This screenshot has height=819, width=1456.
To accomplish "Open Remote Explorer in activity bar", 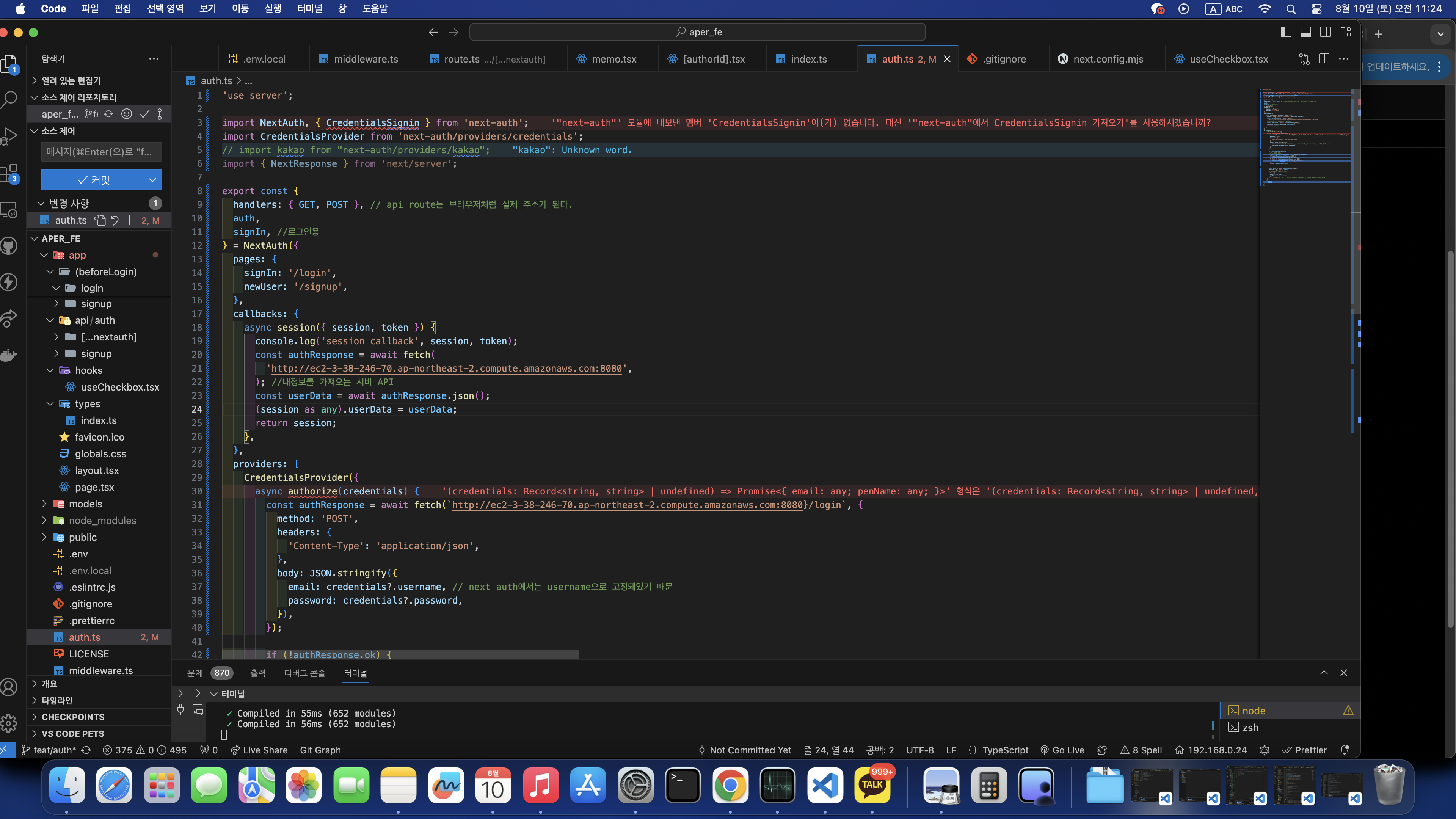I will click(x=9, y=210).
